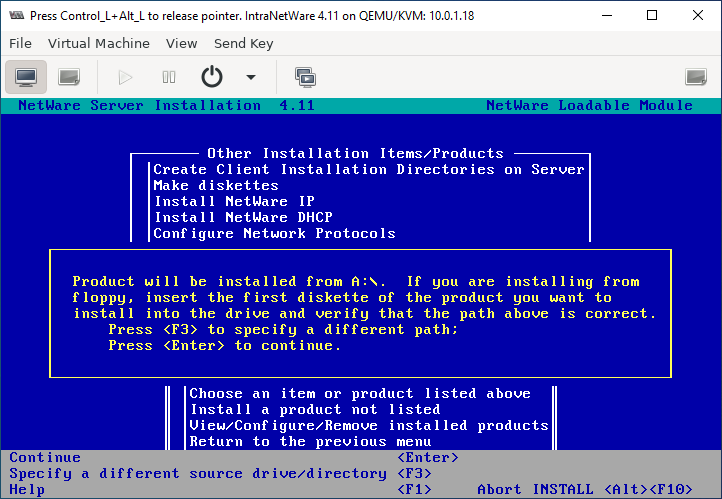Click the virt-viewer window title icon
This screenshot has height=499, width=722.
click(x=17, y=15)
